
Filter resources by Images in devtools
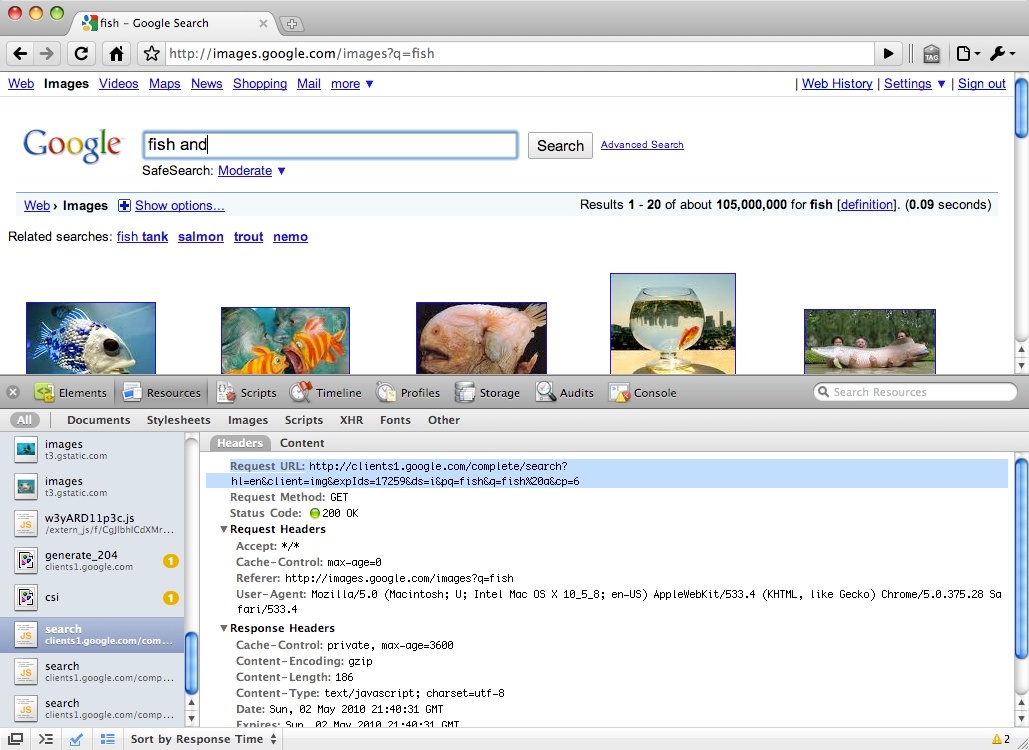tap(247, 420)
